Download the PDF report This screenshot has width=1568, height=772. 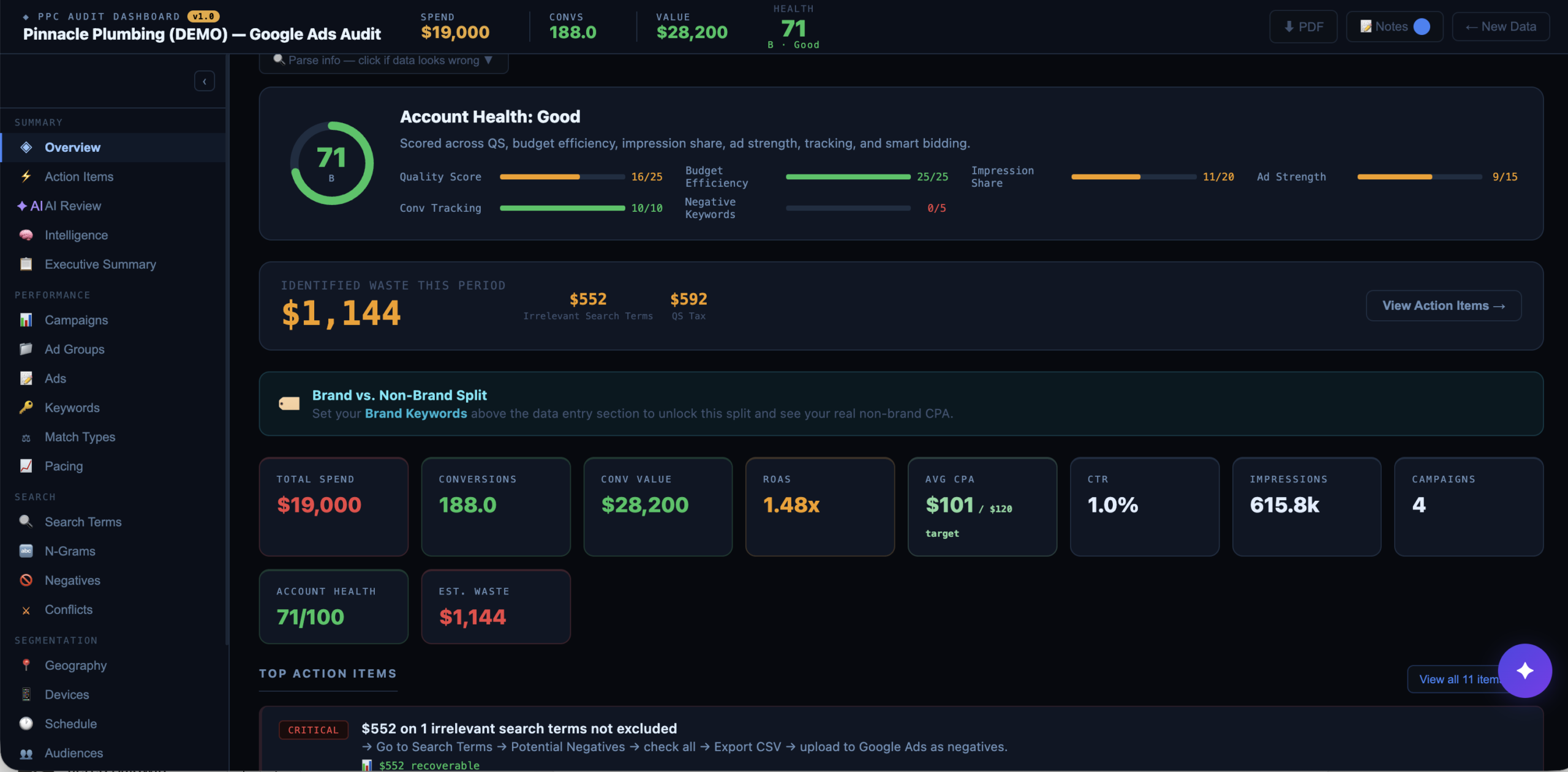click(x=1303, y=27)
